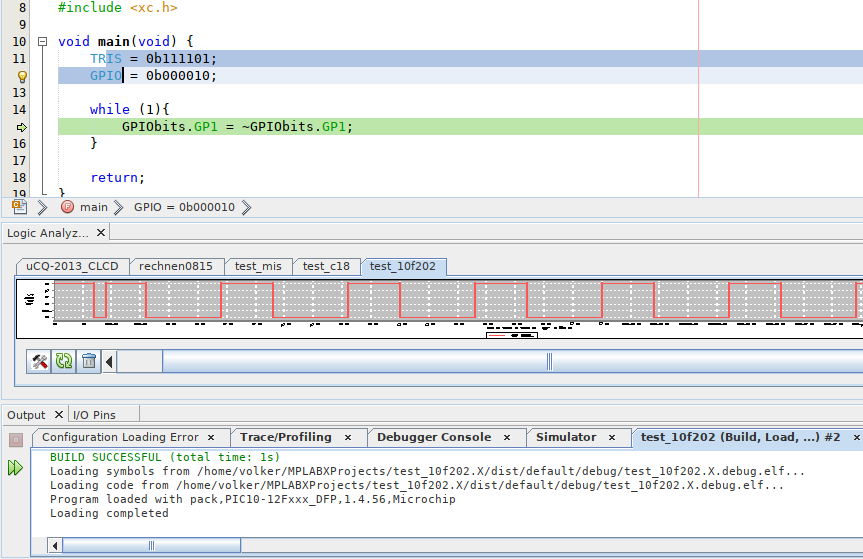The image size is (863, 559).
Task: Switch to the test_c18 tab
Action: click(326, 266)
